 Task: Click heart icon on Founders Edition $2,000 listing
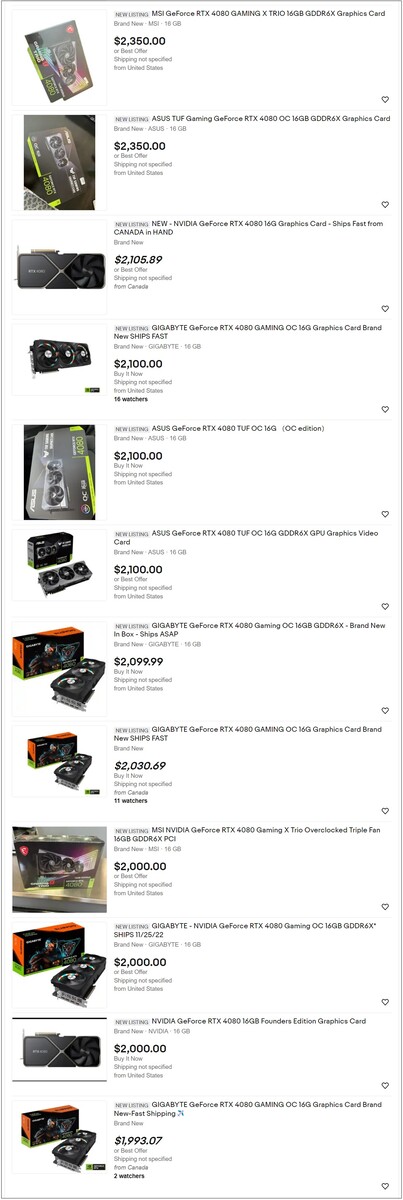(x=385, y=1085)
